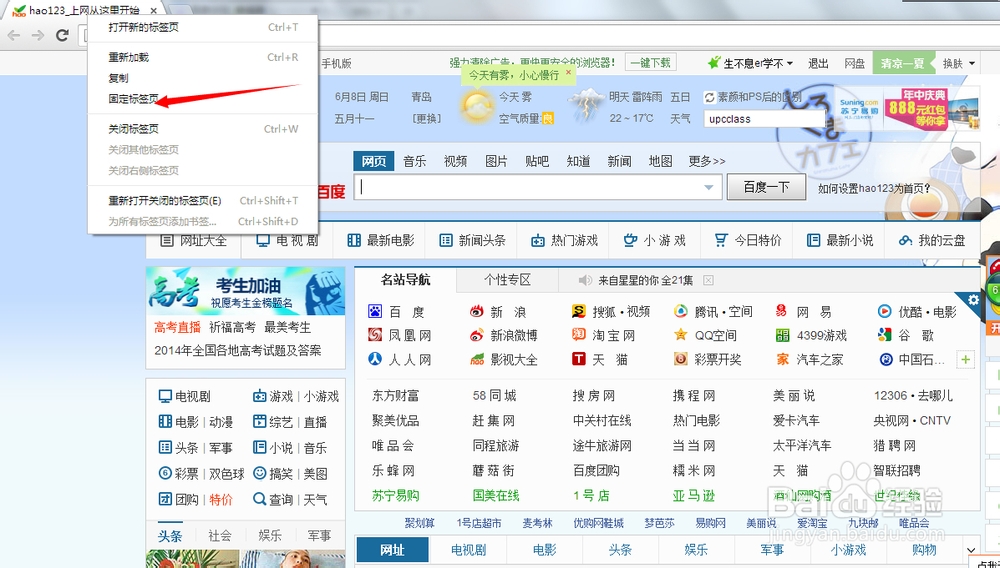1000x568 pixels.
Task: Click the upcclass text field
Action: point(764,119)
